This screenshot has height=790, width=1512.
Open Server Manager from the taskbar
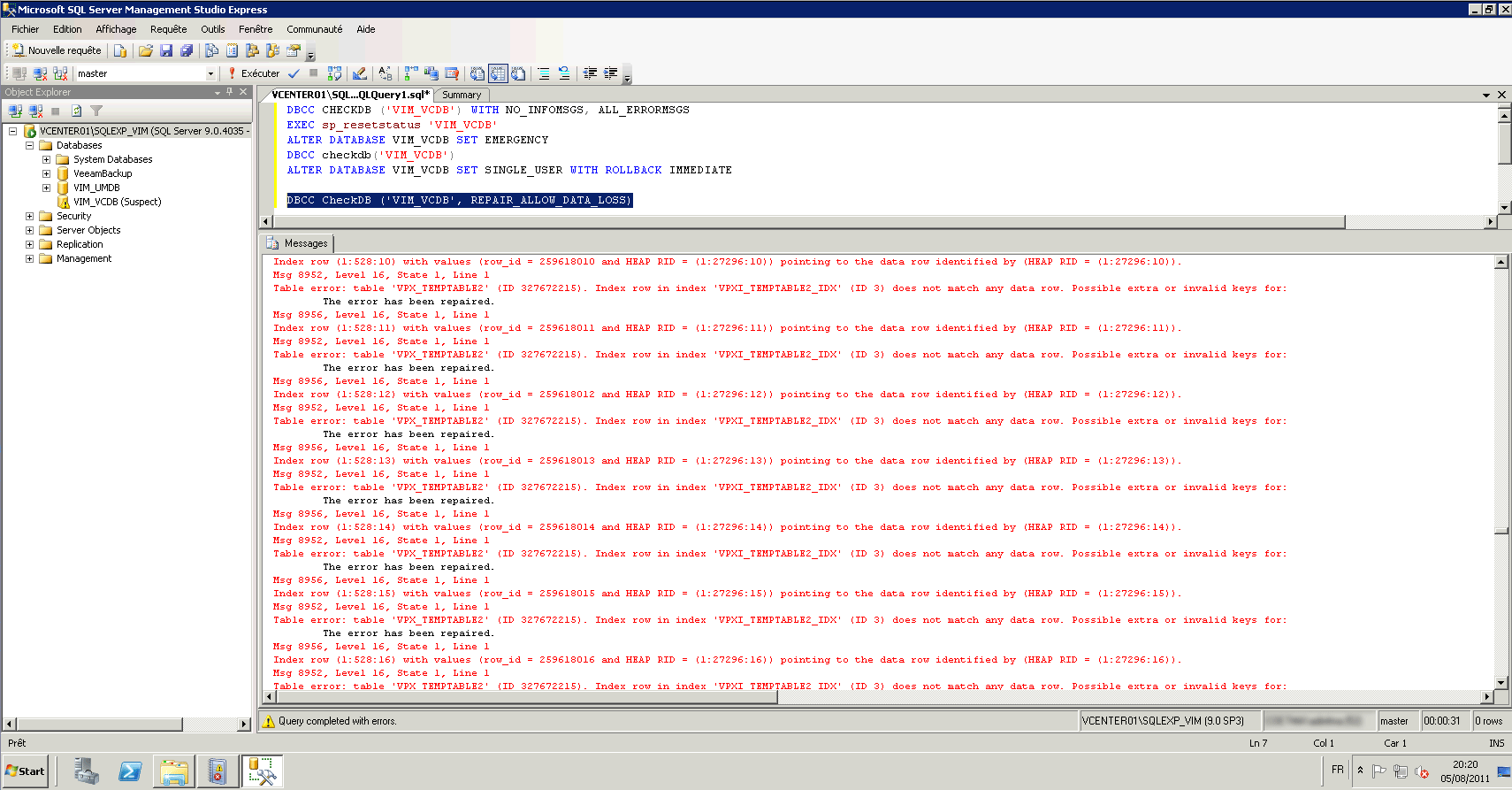point(87,771)
